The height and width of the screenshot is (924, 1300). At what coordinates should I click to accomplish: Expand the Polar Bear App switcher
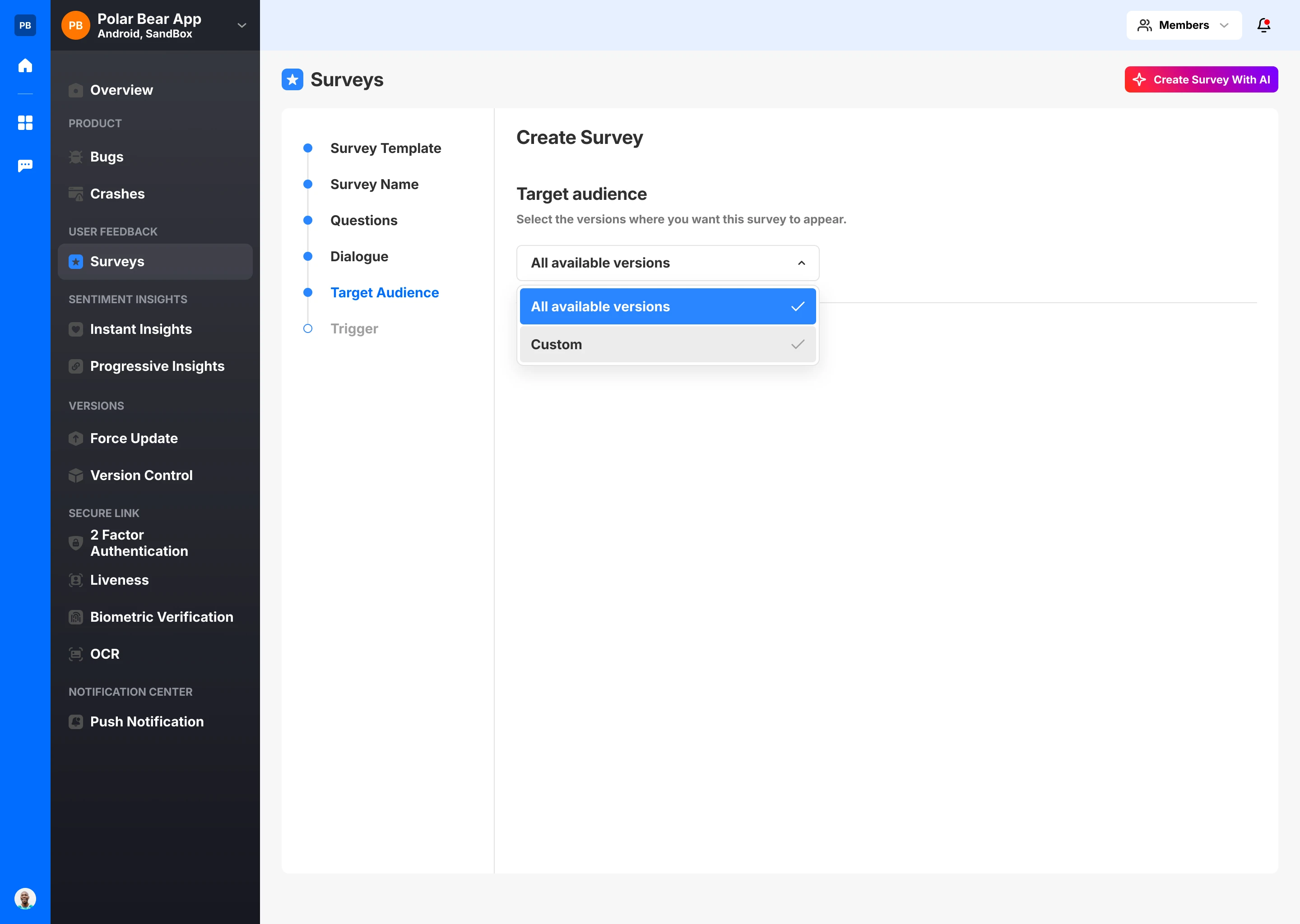tap(241, 25)
